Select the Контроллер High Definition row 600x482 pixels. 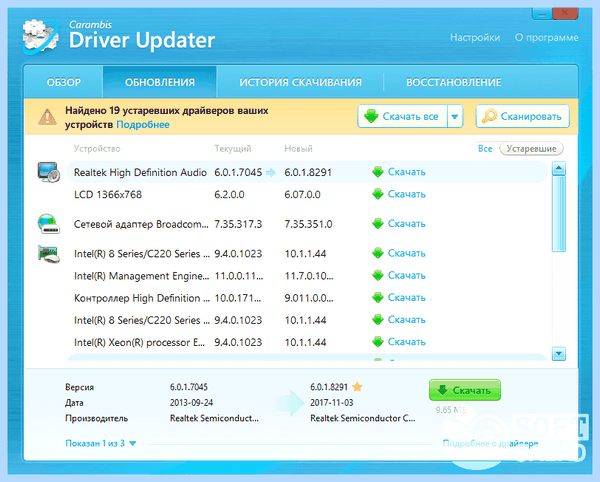pos(307,298)
